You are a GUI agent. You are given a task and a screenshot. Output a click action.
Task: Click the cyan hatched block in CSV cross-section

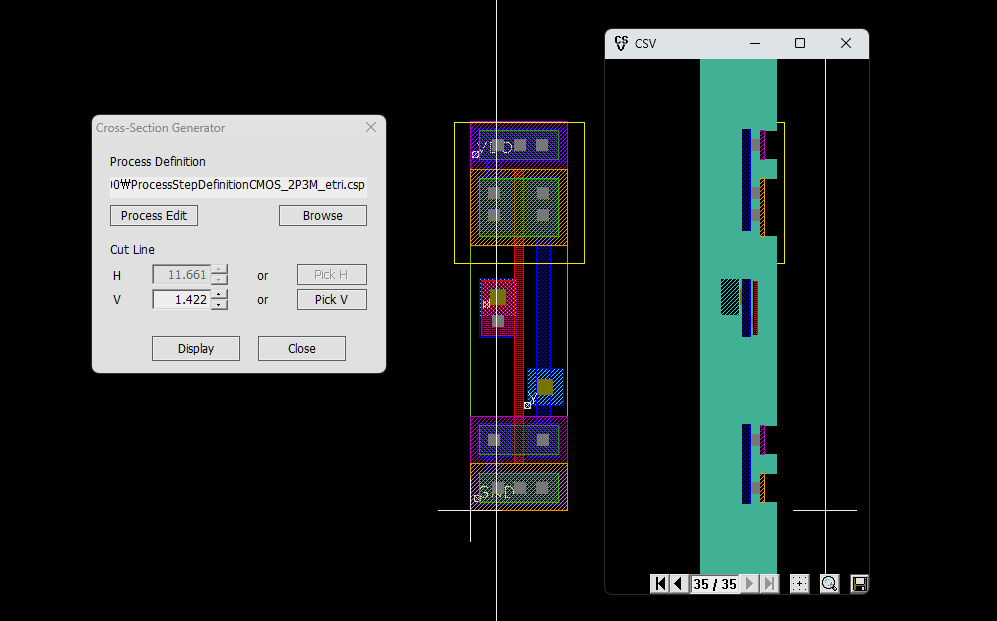730,297
